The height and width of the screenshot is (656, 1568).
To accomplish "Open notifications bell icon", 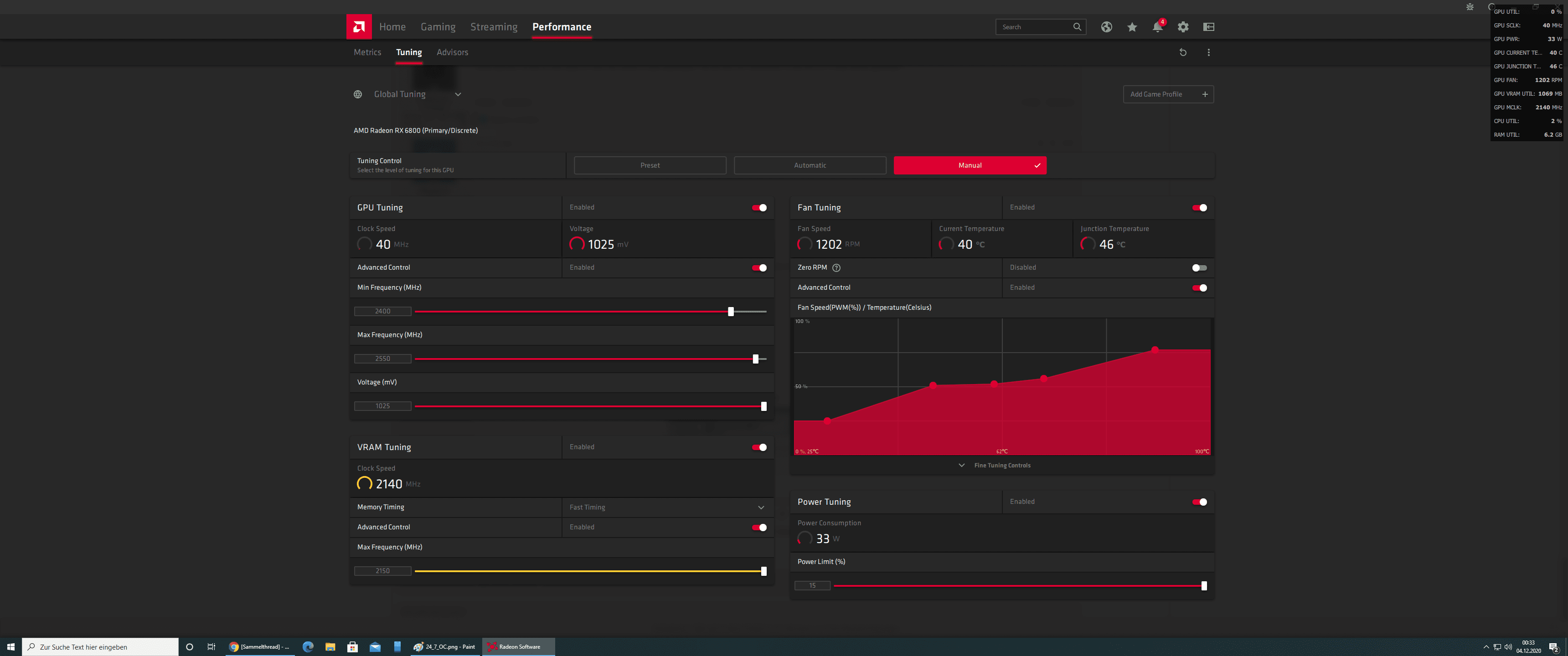I will click(1157, 27).
